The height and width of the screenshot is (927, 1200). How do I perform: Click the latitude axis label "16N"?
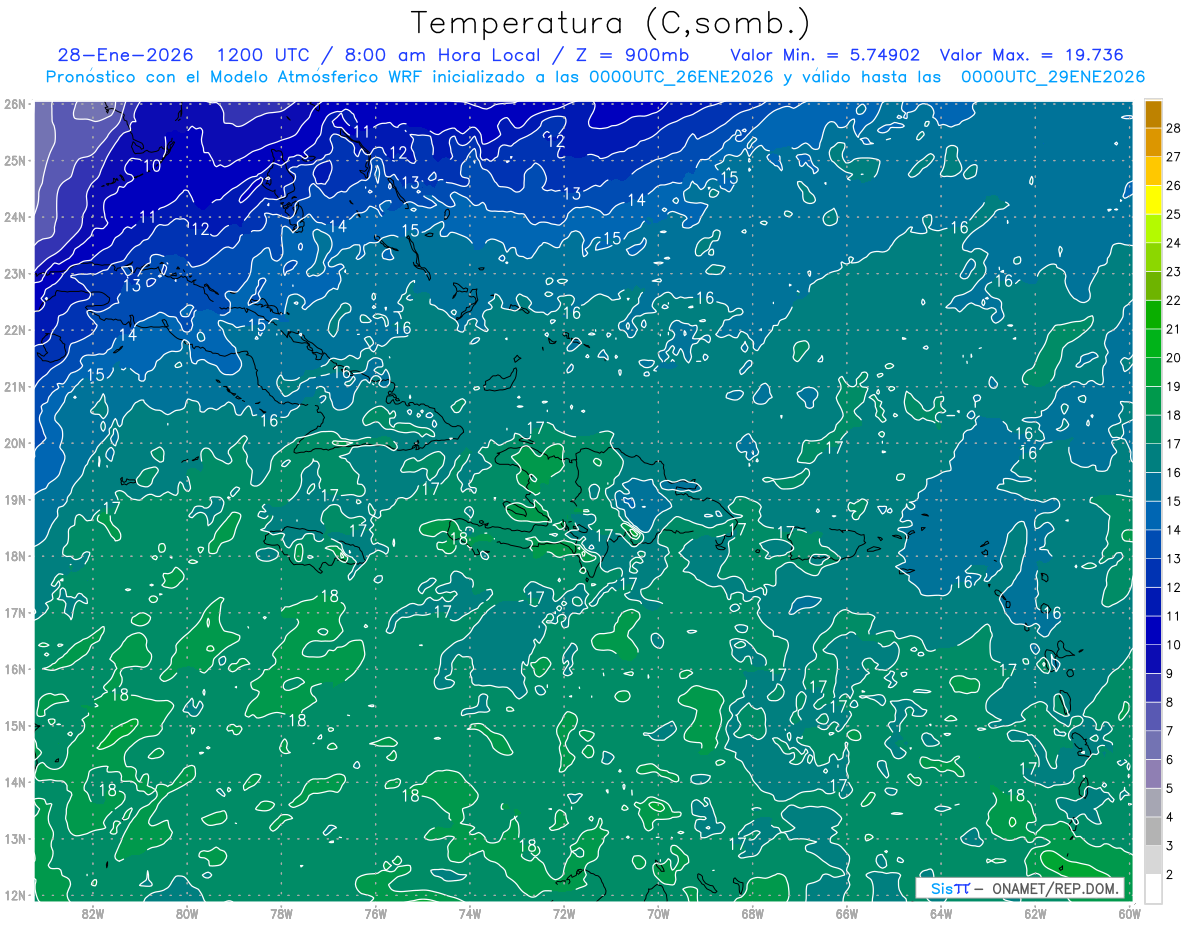pos(15,669)
